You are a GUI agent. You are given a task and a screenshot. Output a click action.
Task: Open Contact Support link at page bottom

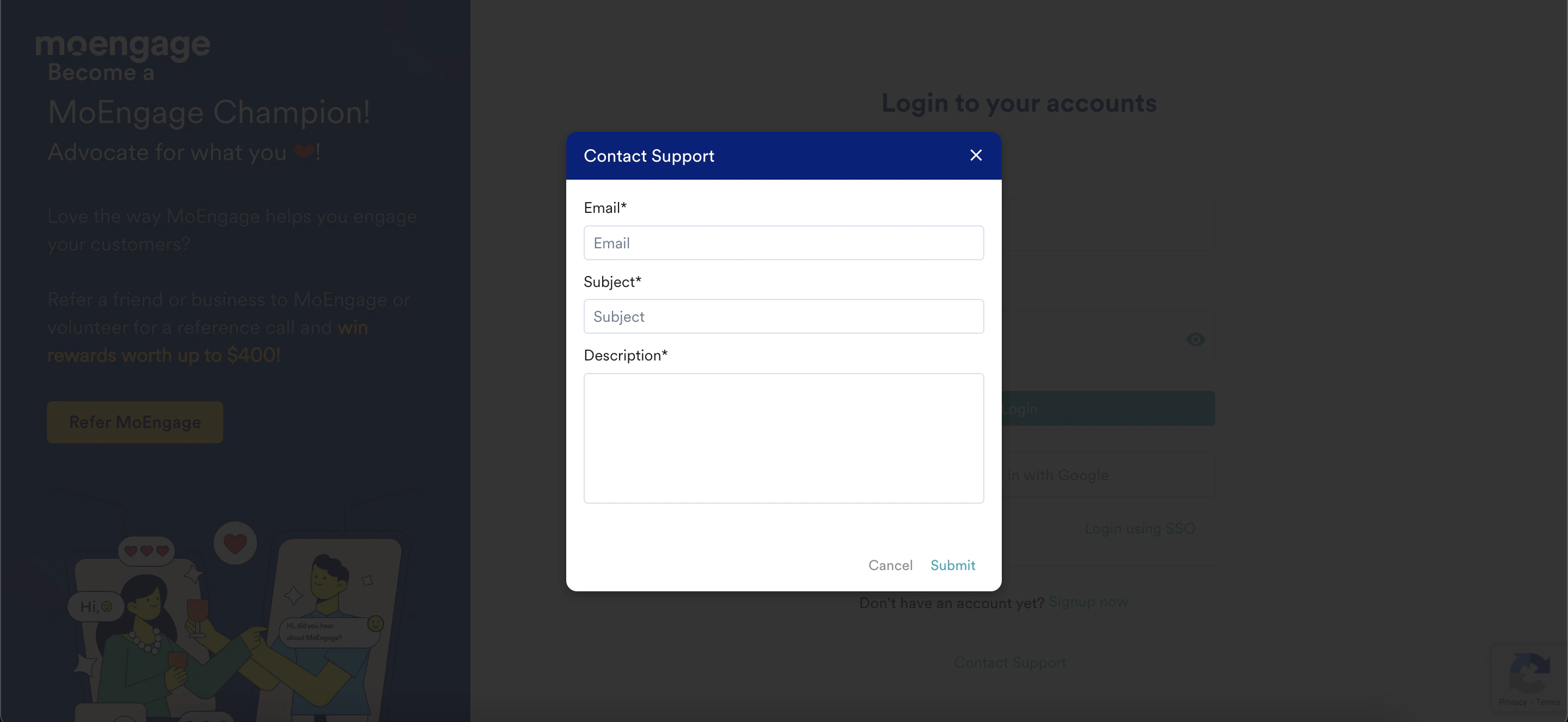click(x=1010, y=662)
